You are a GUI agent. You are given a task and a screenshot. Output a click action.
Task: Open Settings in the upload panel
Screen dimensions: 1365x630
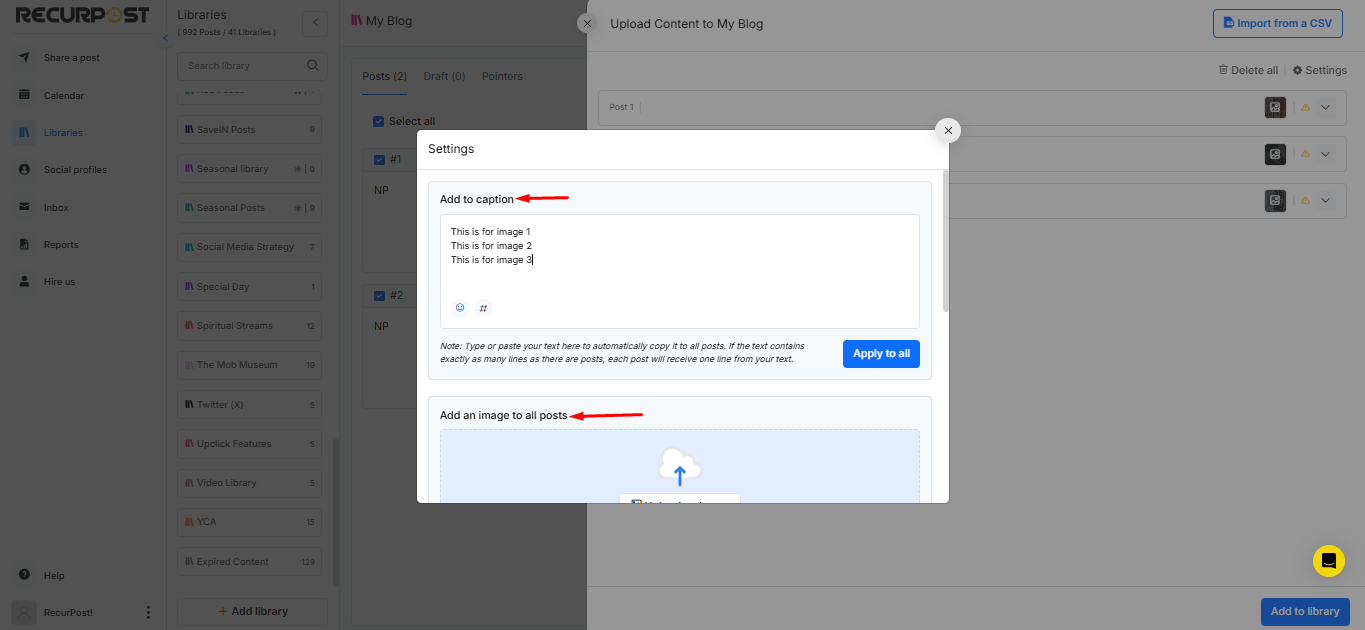[x=1320, y=71]
